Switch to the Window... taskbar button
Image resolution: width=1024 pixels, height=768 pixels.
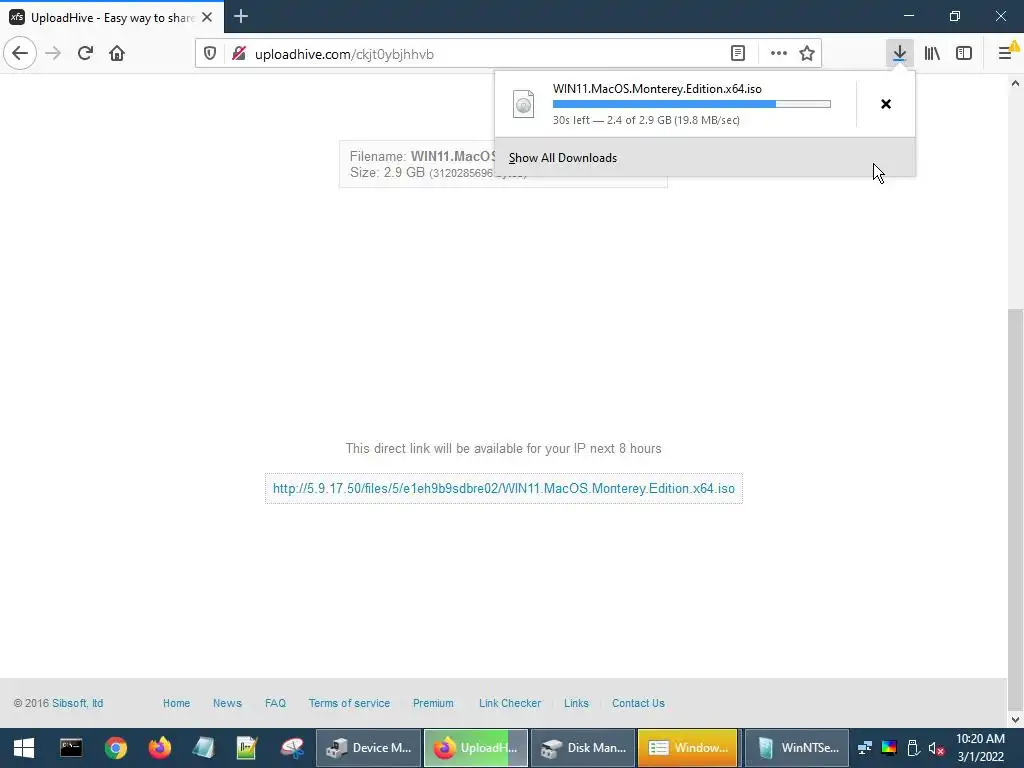pos(688,748)
